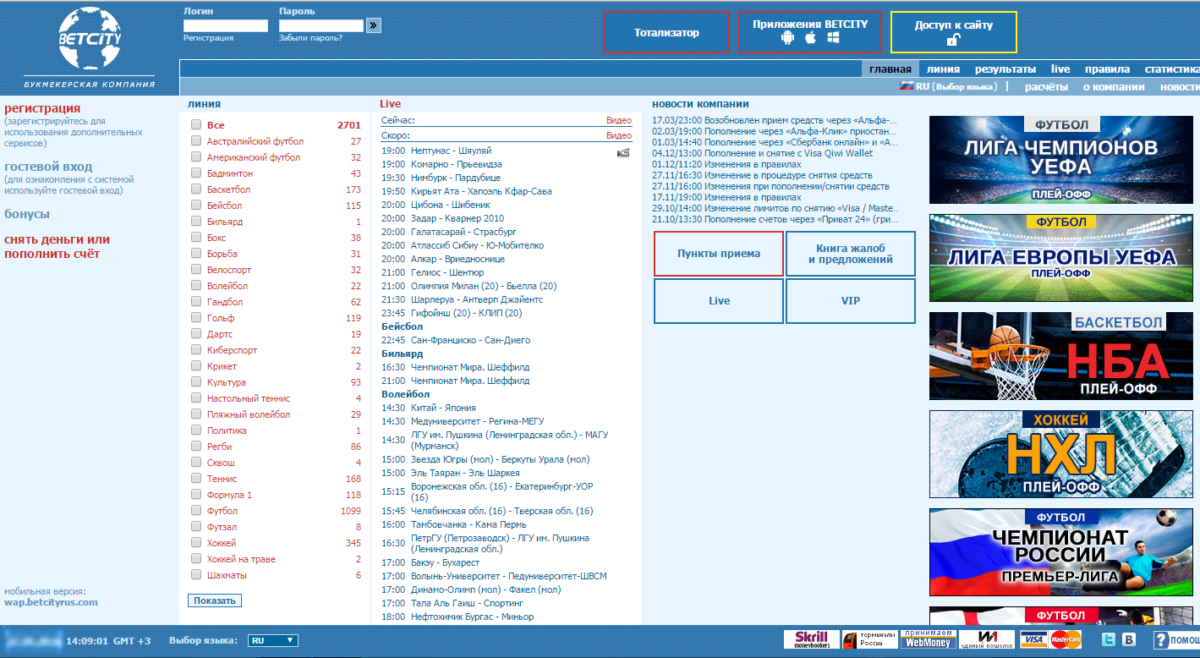The height and width of the screenshot is (658, 1200).
Task: Click the MasterCard logo
Action: [1065, 639]
